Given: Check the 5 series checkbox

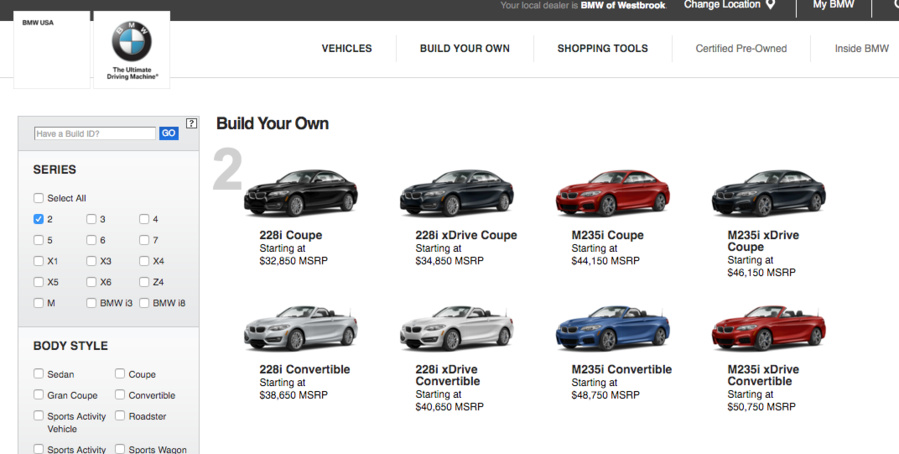Looking at the screenshot, I should (38, 240).
